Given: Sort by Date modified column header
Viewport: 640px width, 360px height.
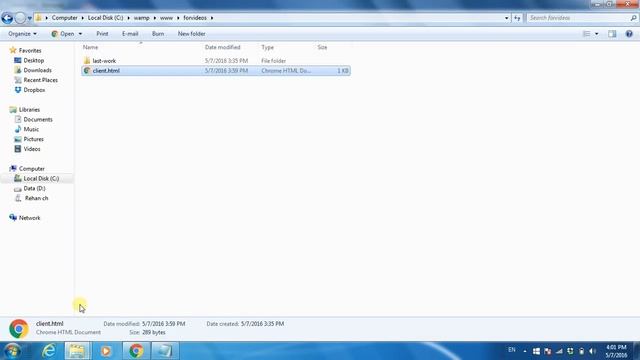Looking at the screenshot, I should pos(222,47).
